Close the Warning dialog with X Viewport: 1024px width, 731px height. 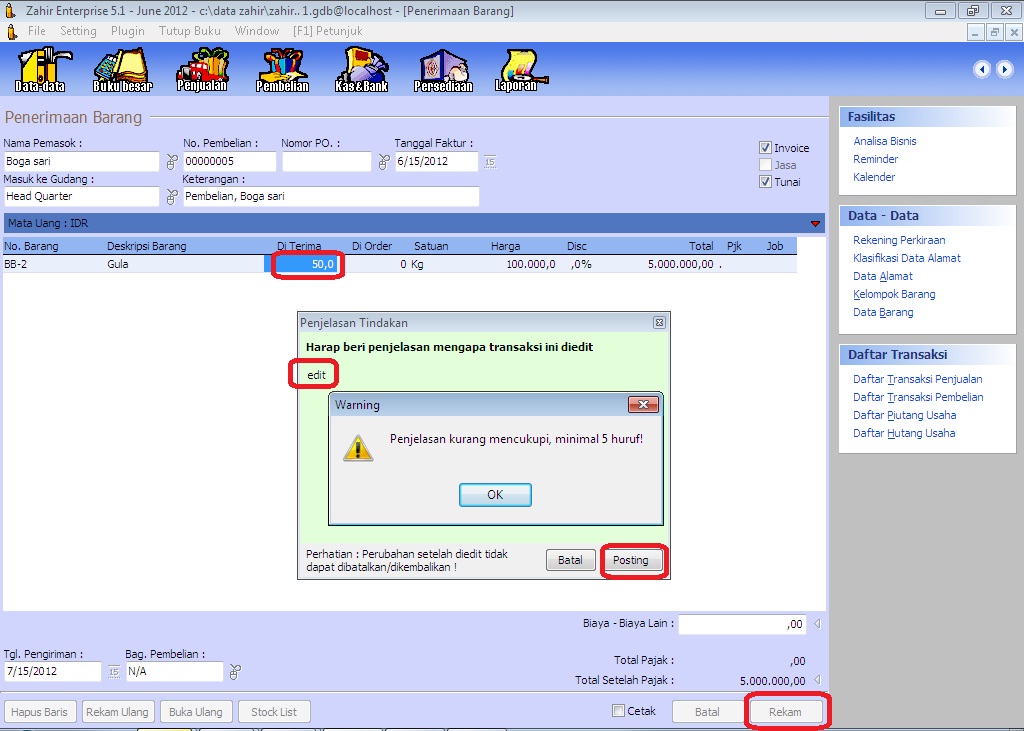641,405
